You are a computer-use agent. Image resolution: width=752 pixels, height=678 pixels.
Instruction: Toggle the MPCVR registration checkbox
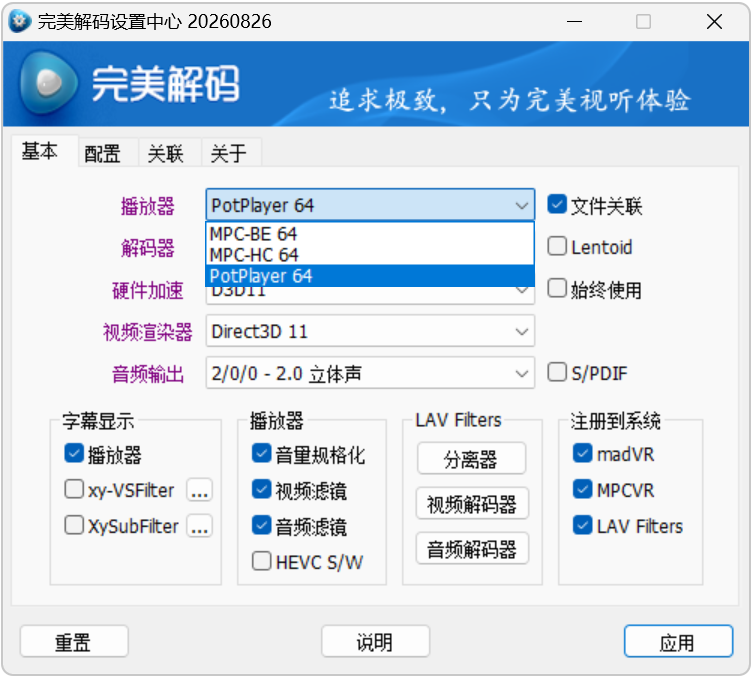tap(583, 489)
